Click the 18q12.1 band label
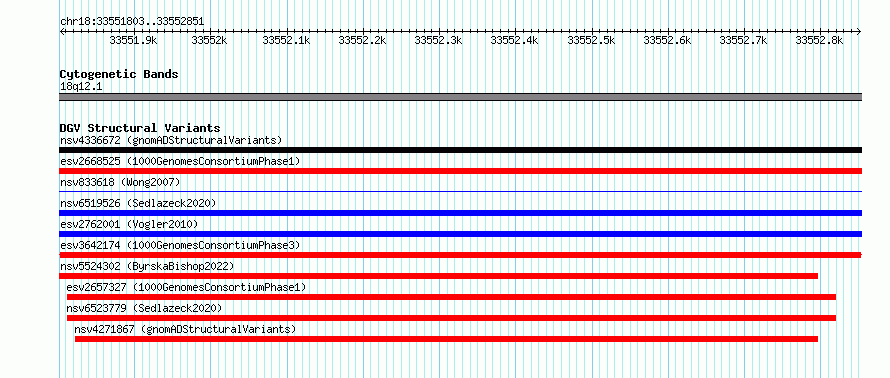The height and width of the screenshot is (378, 890). pyautogui.click(x=81, y=87)
